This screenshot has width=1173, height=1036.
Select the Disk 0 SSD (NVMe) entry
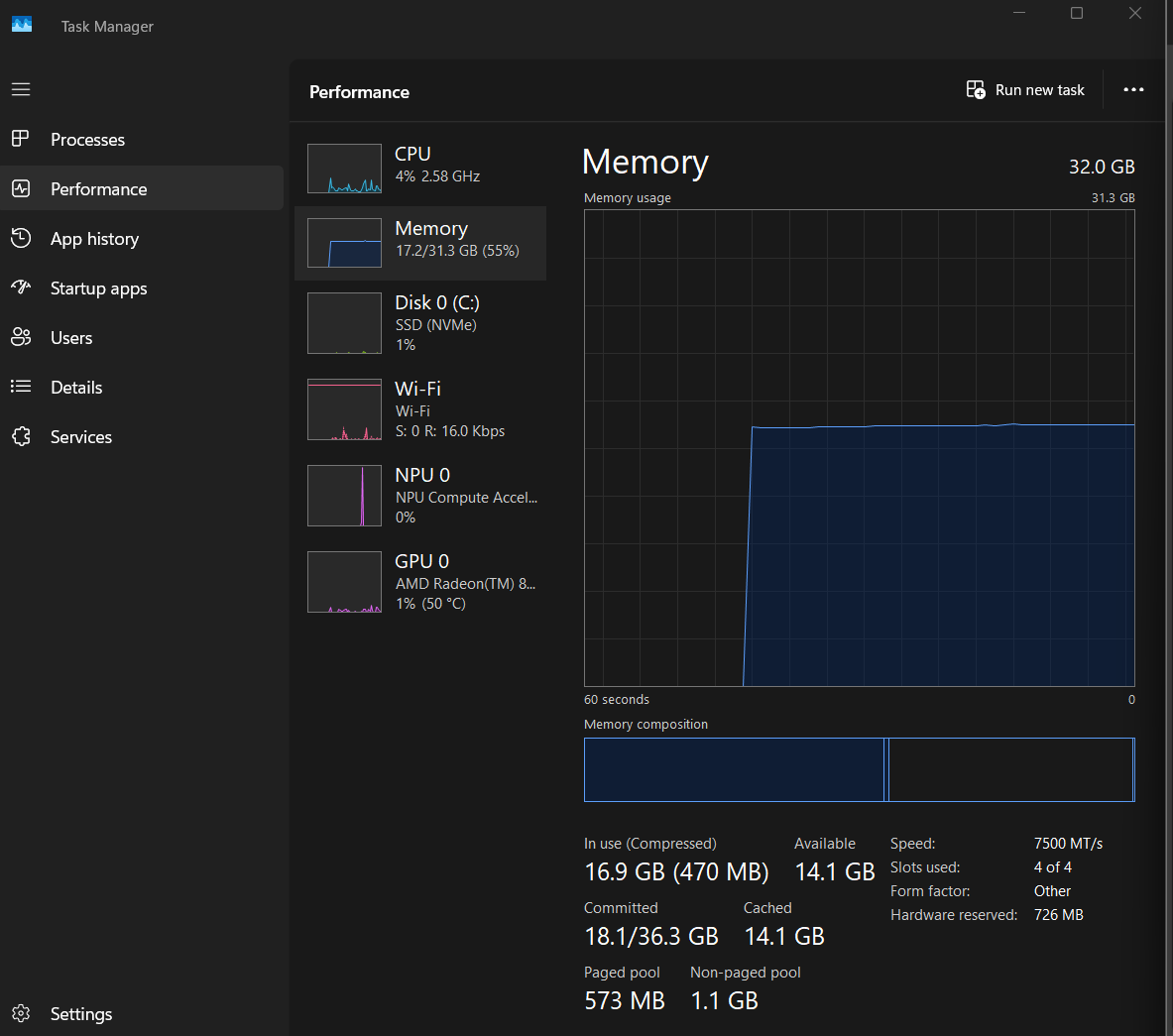coord(420,323)
